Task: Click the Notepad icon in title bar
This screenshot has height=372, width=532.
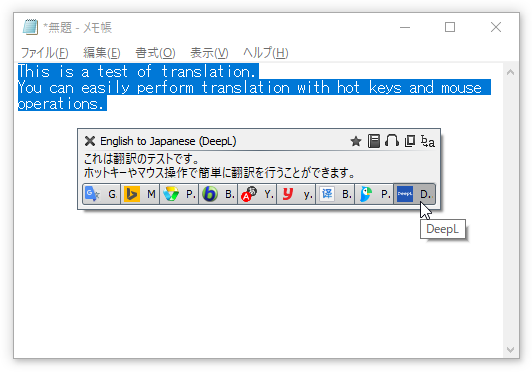Action: (x=30, y=27)
